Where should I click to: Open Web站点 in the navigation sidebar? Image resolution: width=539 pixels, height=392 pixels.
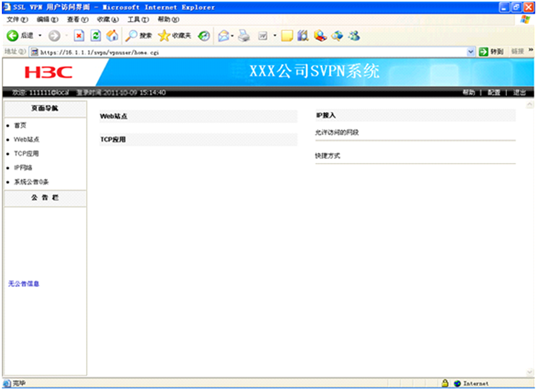(x=26, y=139)
